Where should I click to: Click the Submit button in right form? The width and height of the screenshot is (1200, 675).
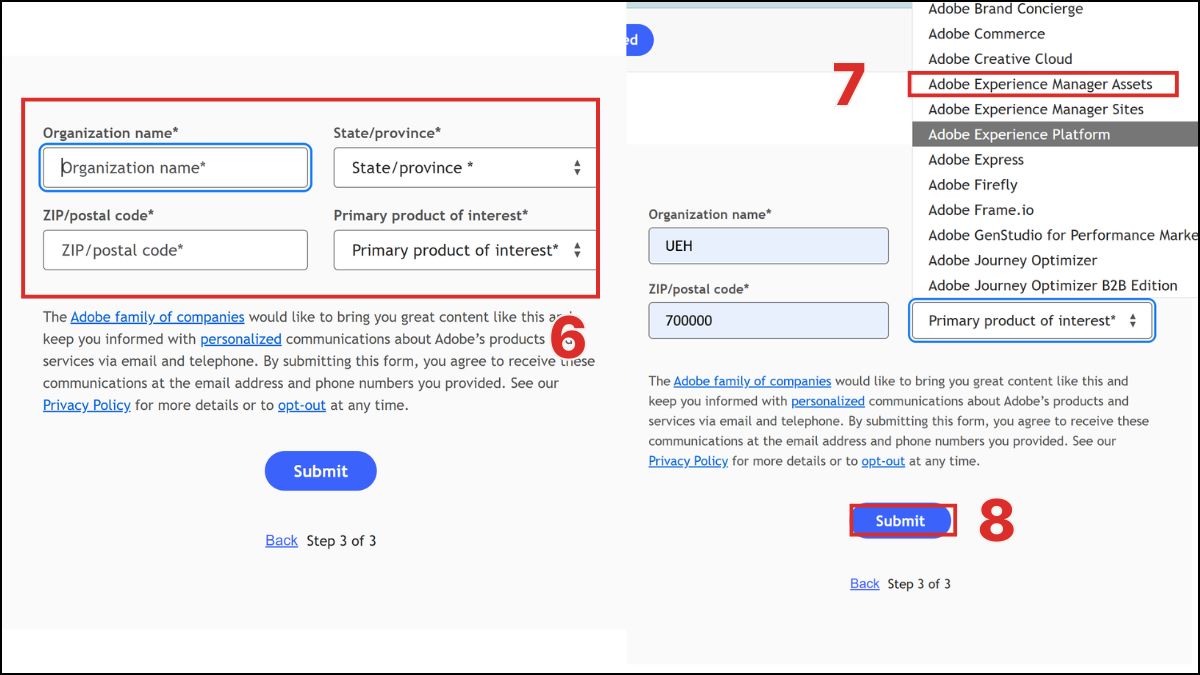click(900, 521)
